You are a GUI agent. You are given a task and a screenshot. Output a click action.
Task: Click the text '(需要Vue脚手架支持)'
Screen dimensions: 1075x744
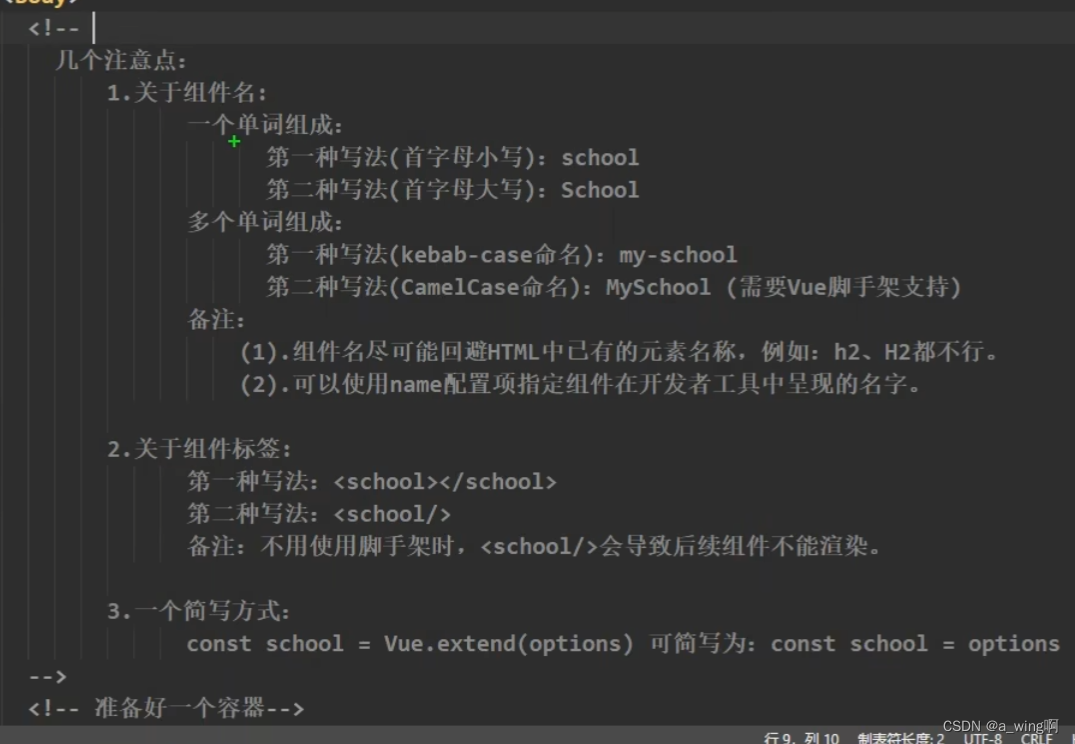point(843,287)
